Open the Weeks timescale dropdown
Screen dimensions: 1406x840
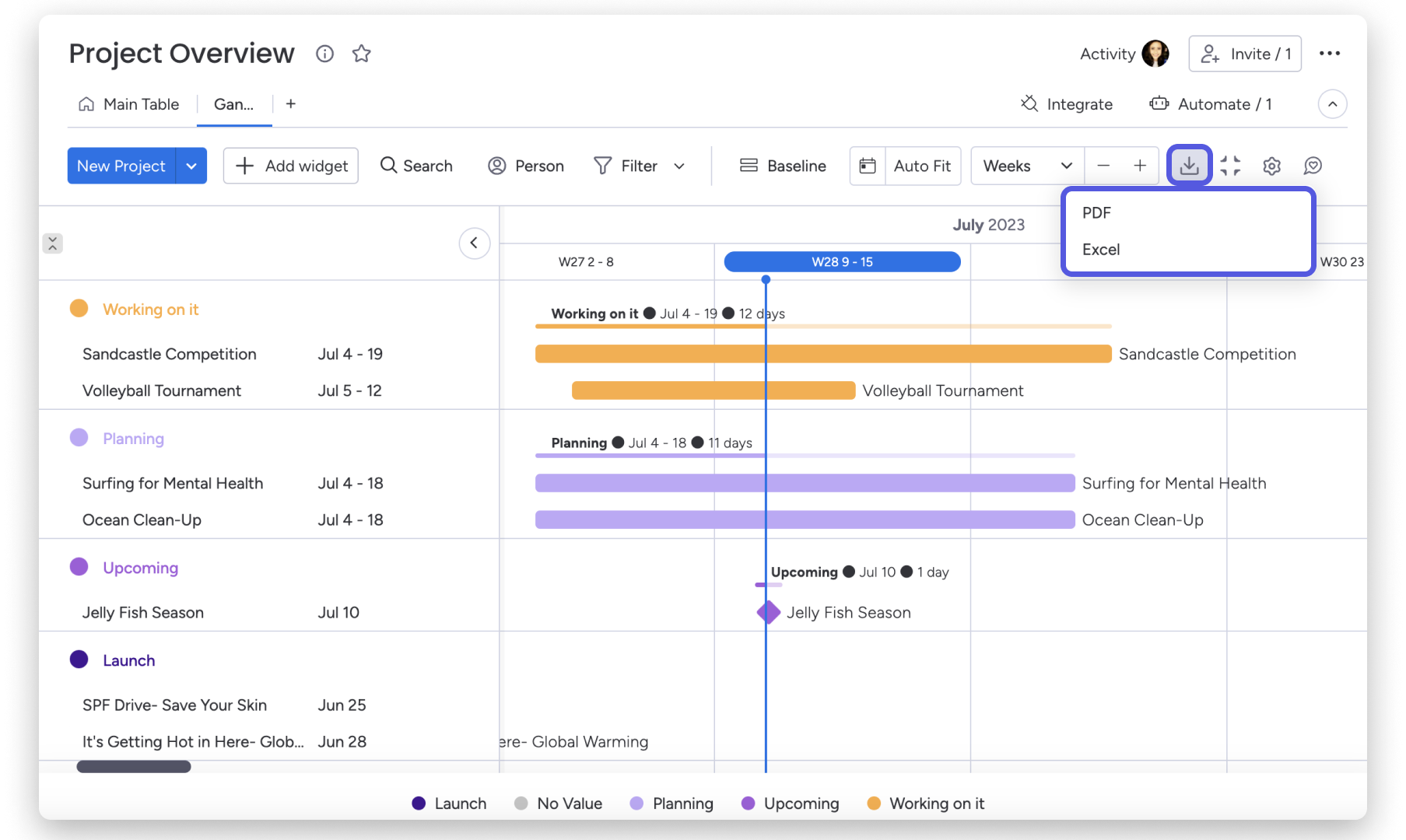(x=1027, y=166)
